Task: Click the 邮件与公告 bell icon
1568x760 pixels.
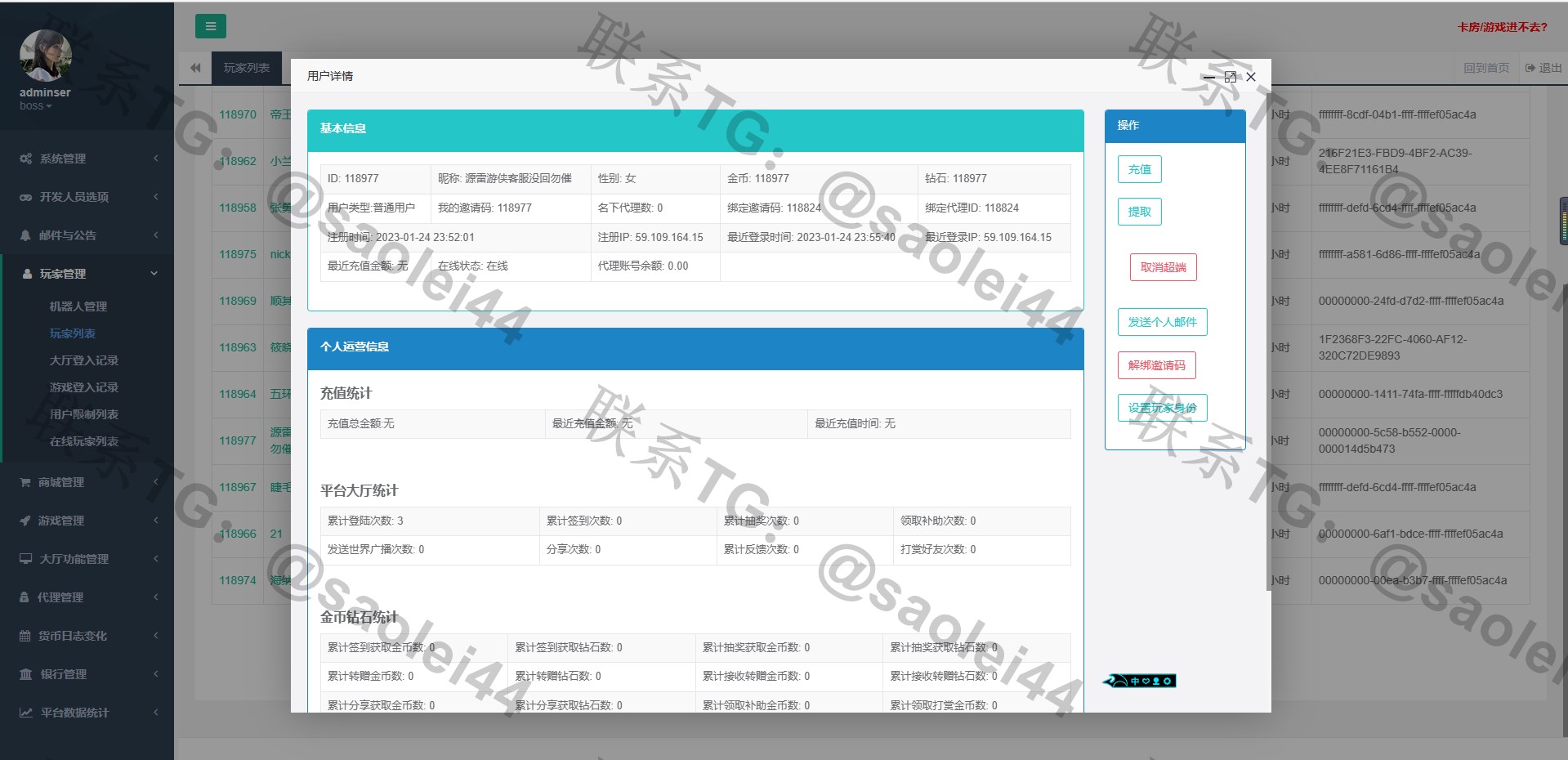Action: pyautogui.click(x=25, y=235)
